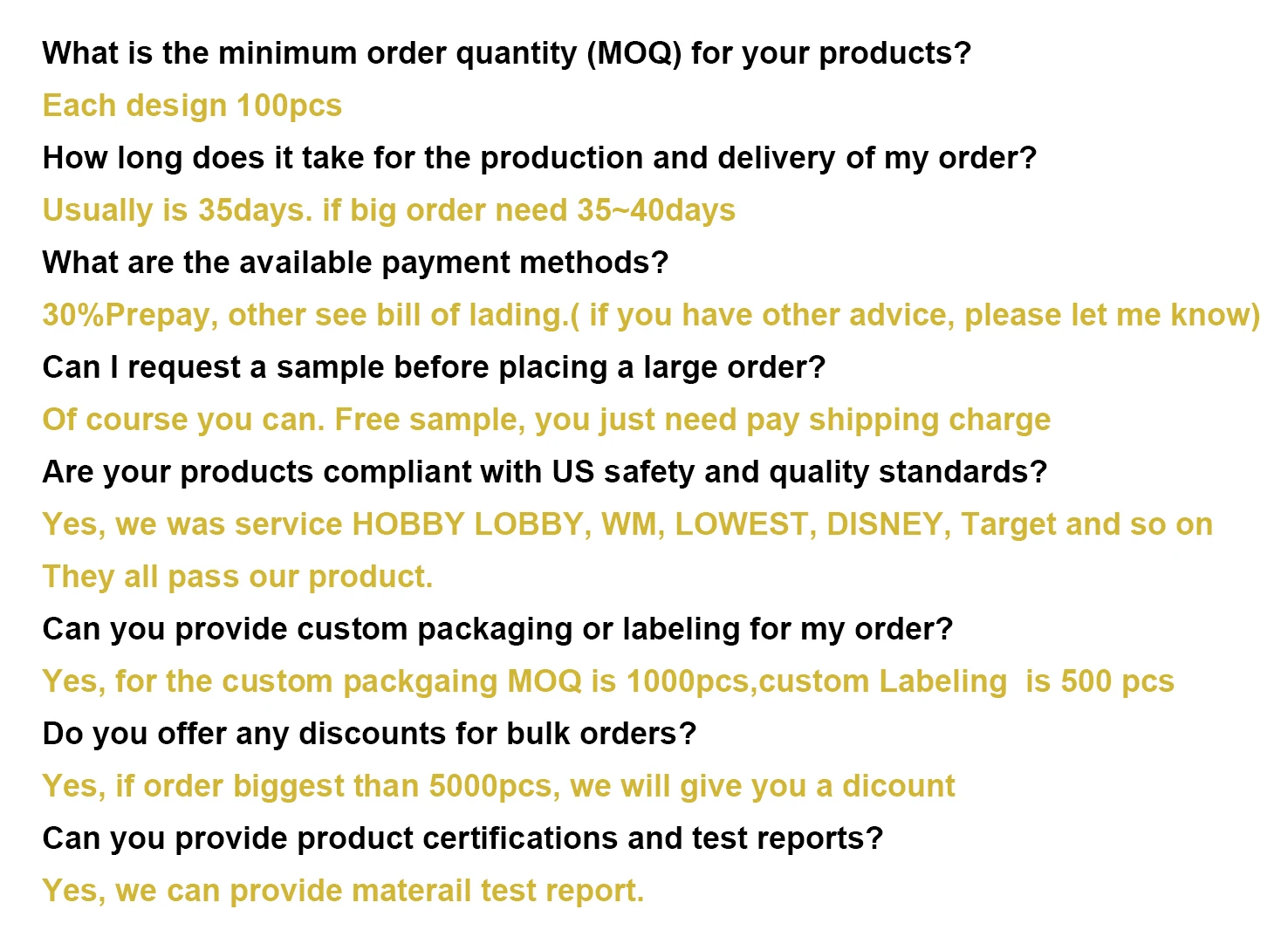Image resolution: width=1288 pixels, height=930 pixels.
Task: Click the word 'LOWEST' in the answer
Action: pyautogui.click(x=742, y=524)
